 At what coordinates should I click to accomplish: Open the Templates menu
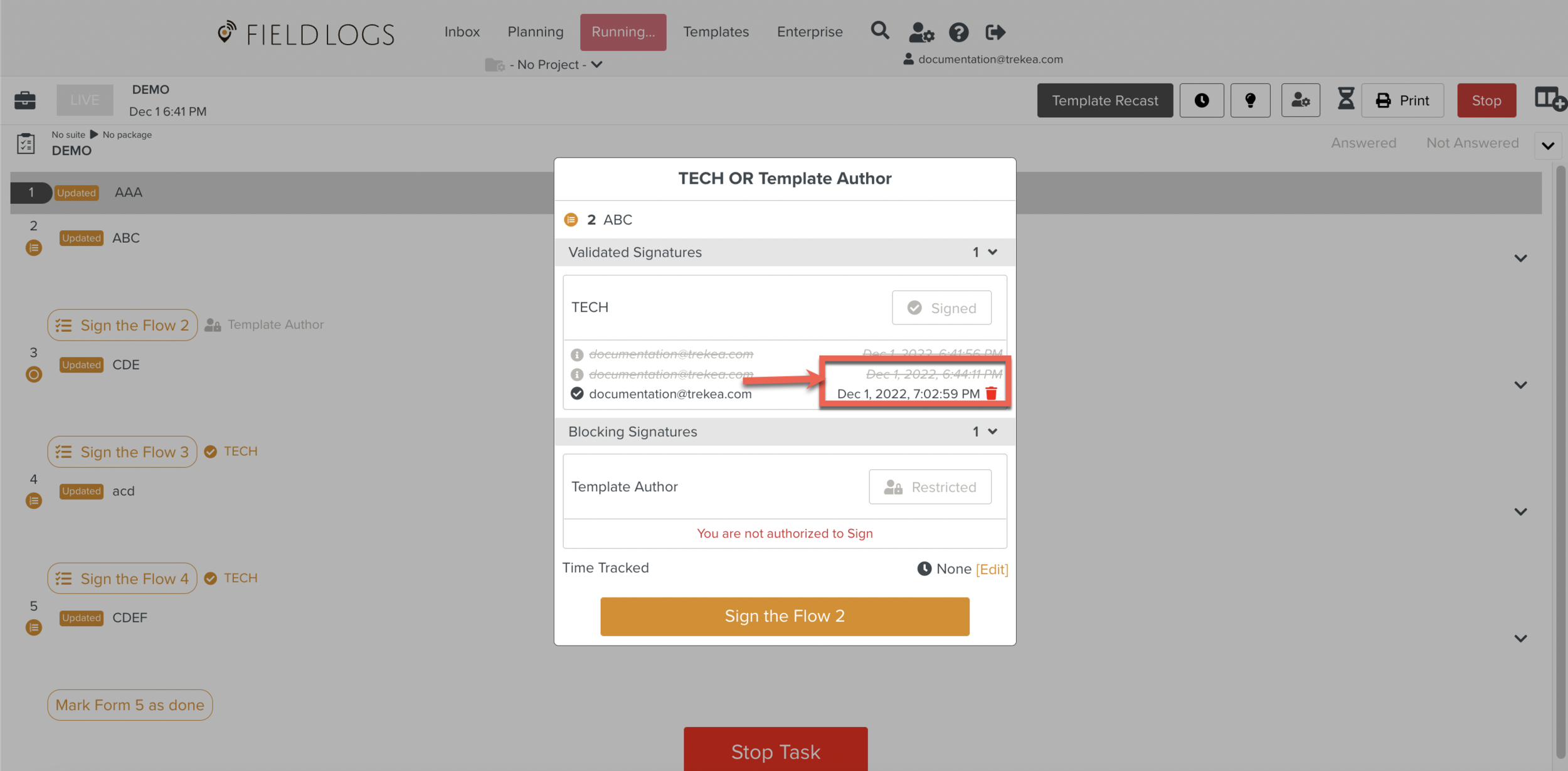(x=716, y=32)
